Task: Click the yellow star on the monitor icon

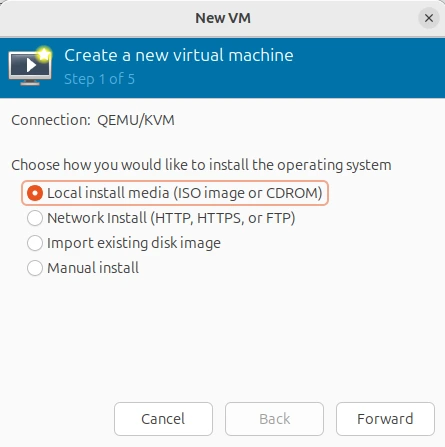Action: pos(44,54)
